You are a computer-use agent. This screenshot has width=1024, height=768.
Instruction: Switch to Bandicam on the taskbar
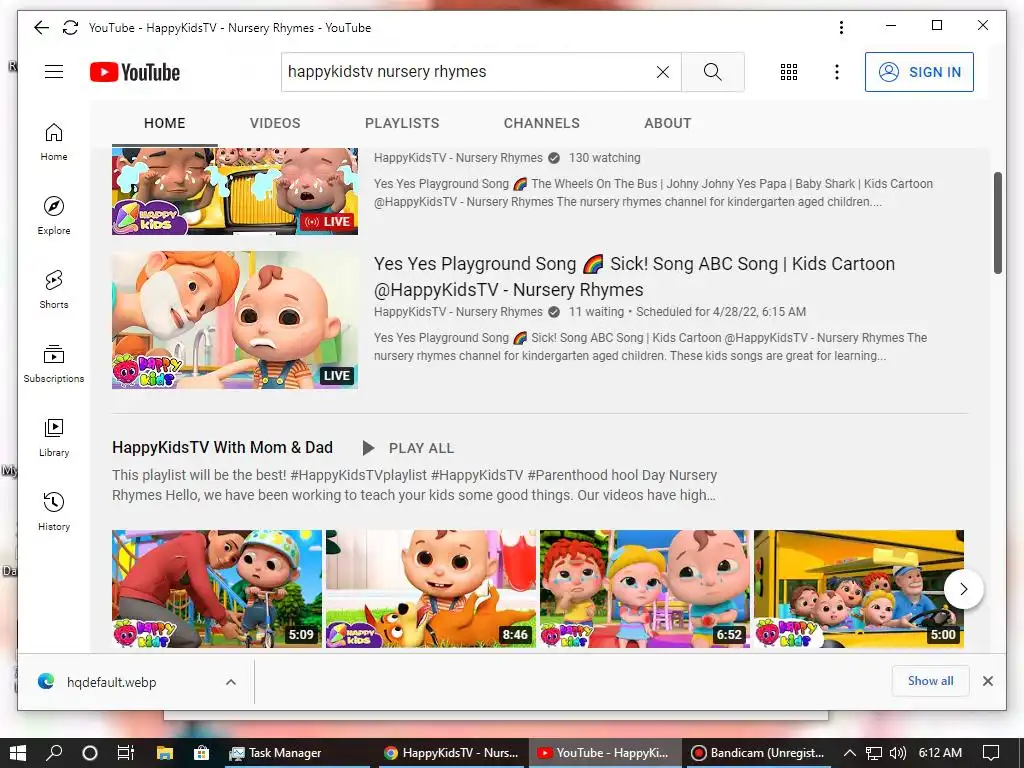pyautogui.click(x=758, y=753)
